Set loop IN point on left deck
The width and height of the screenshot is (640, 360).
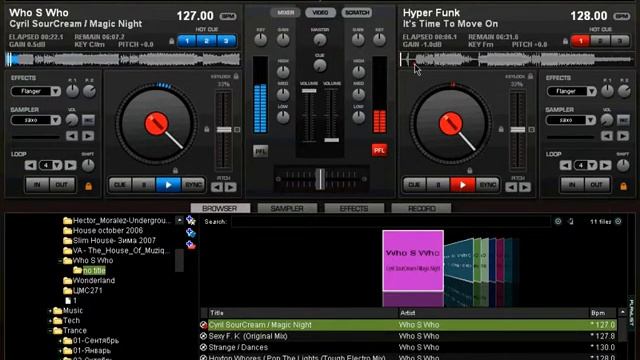pyautogui.click(x=37, y=185)
